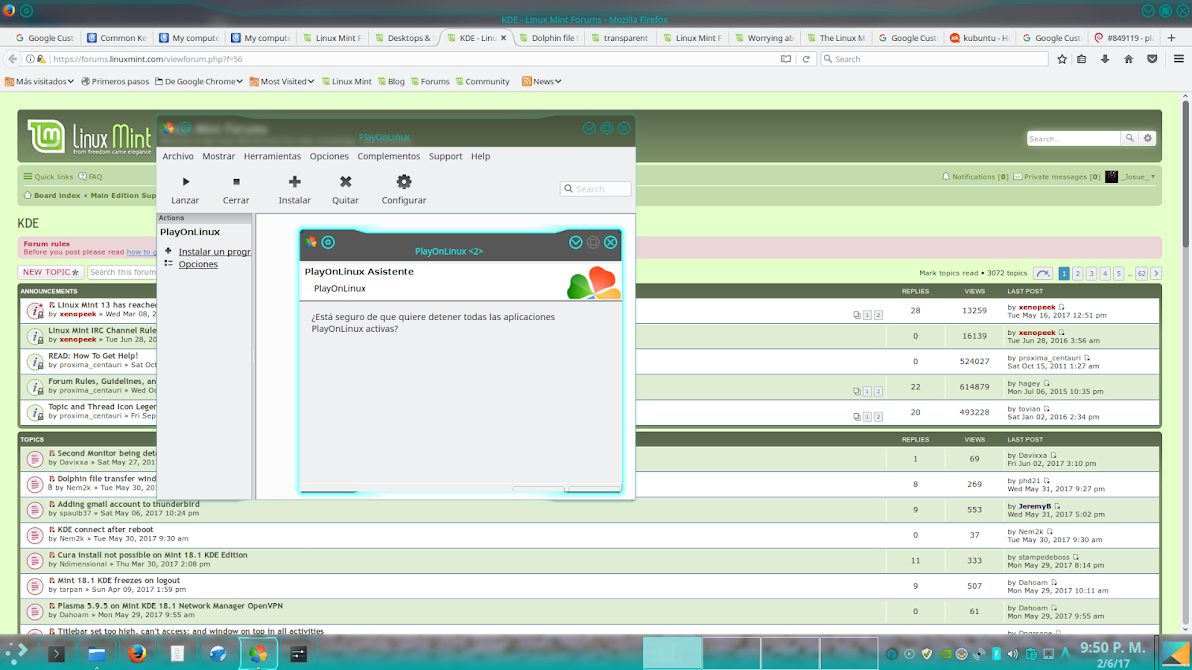Open forum advanced search gear icon
This screenshot has width=1192, height=670.
[1148, 138]
